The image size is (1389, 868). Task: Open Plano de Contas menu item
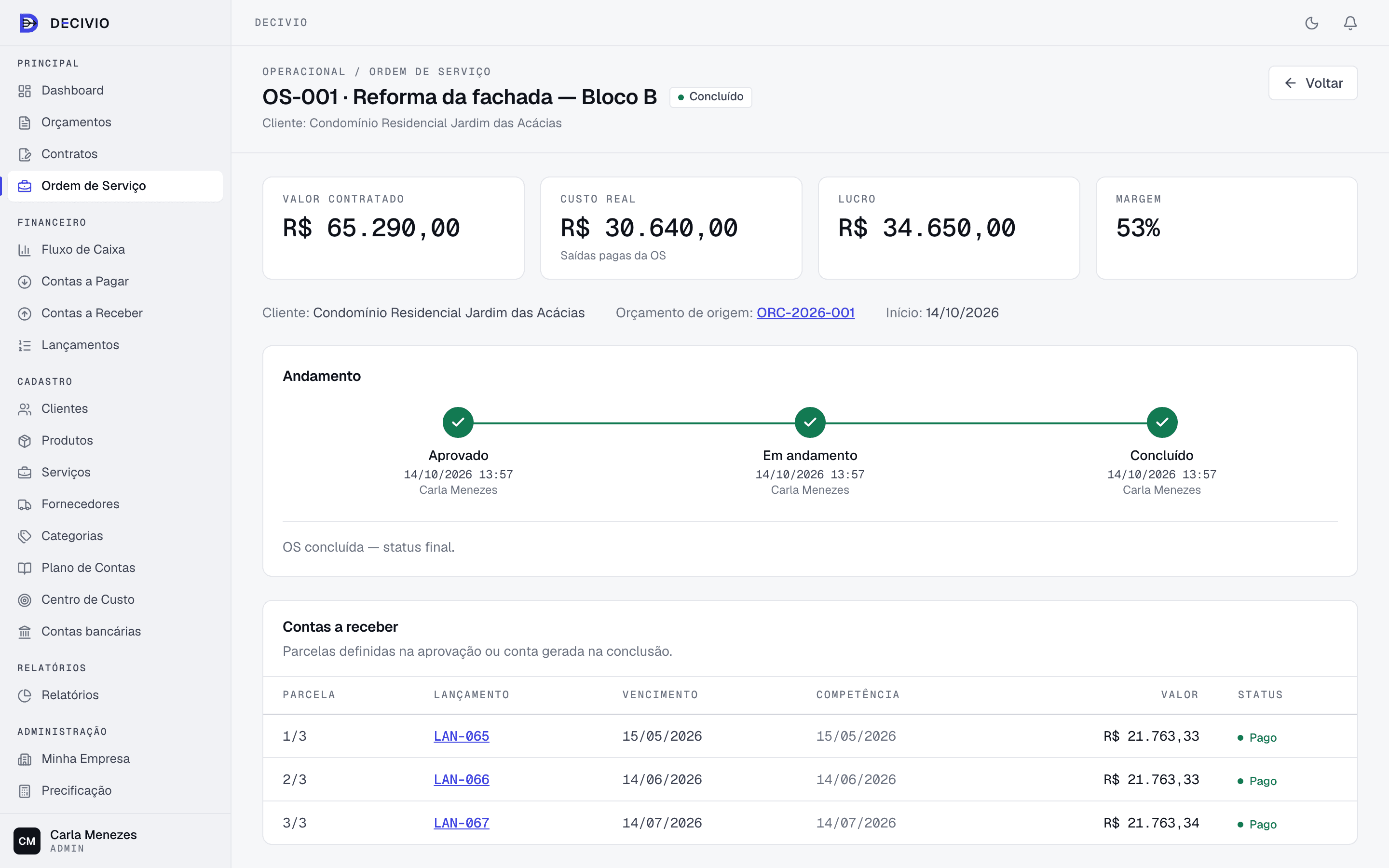click(115, 568)
